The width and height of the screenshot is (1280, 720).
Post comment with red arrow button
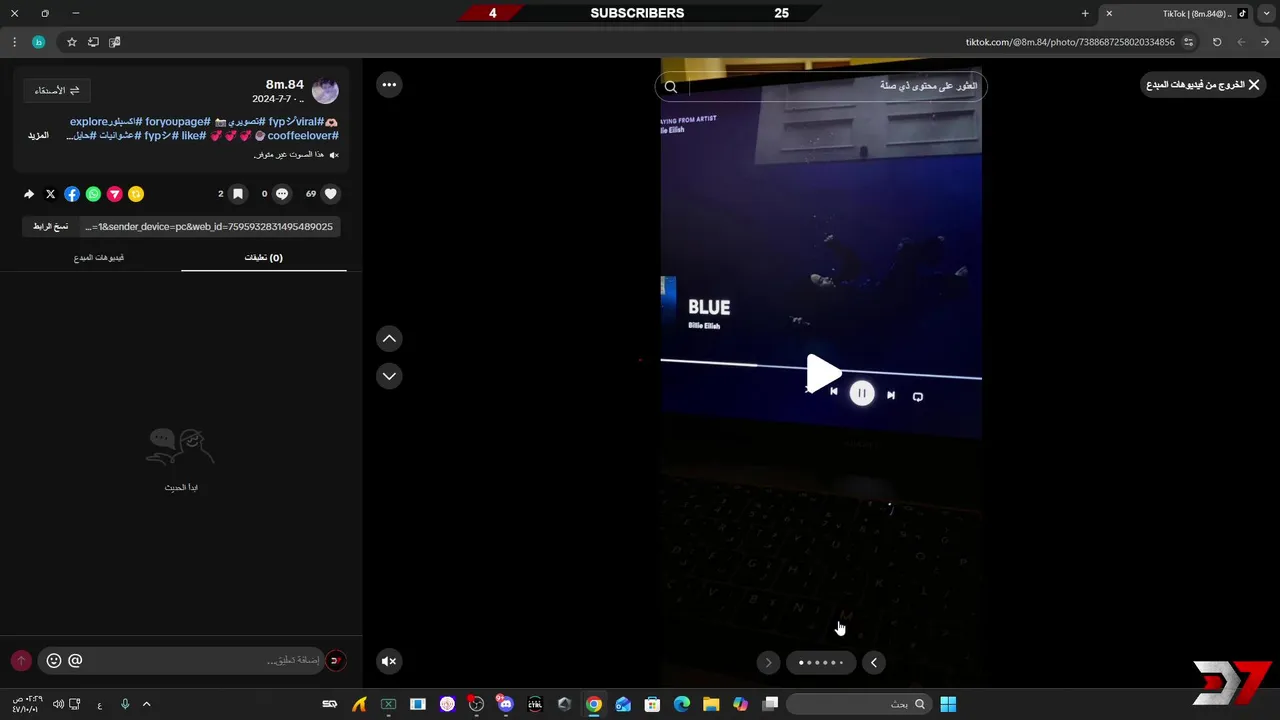click(21, 660)
